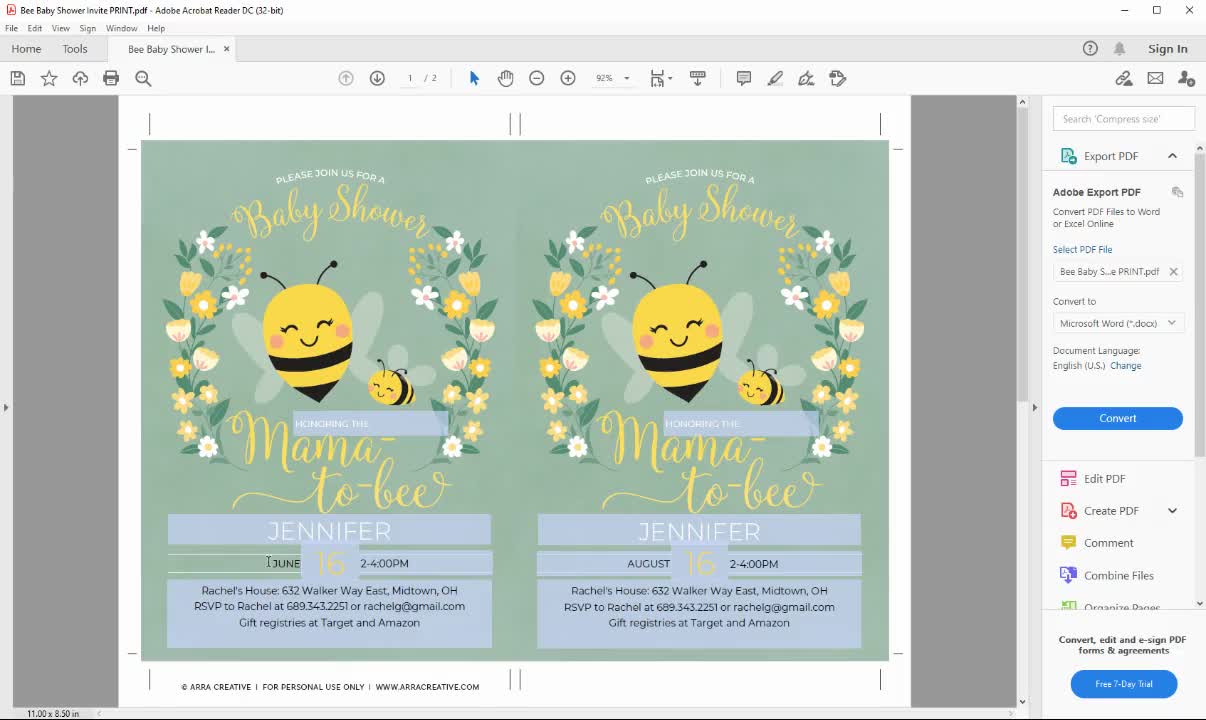Open the Help menu
The width and height of the screenshot is (1206, 720).
click(x=156, y=28)
